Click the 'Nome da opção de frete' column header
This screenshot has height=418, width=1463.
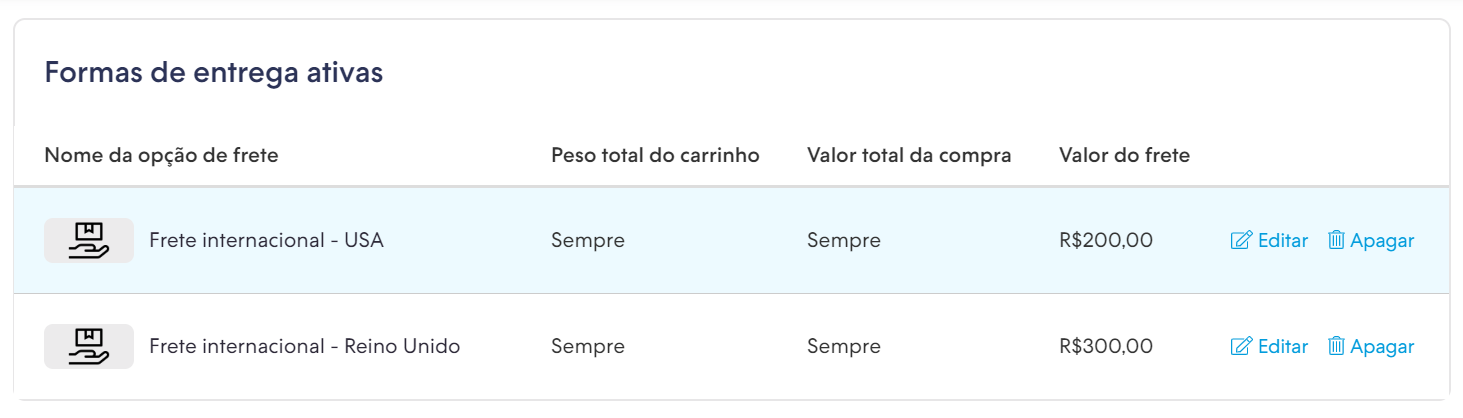tap(161, 155)
